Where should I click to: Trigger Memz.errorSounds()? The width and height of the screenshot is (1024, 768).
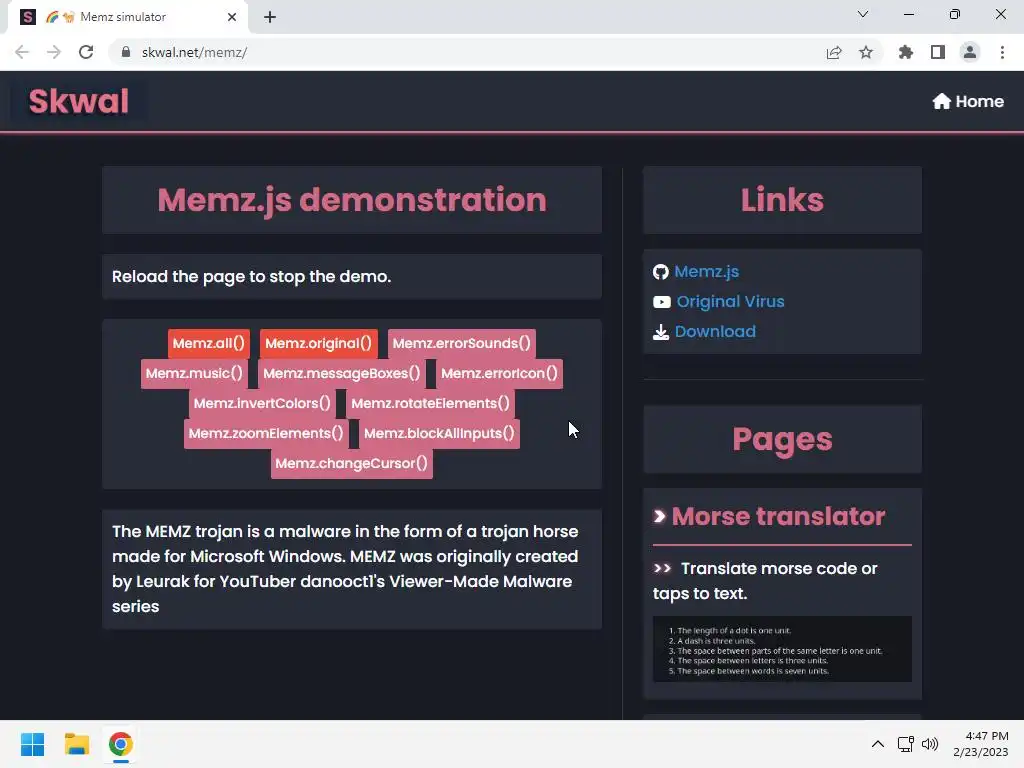point(462,344)
